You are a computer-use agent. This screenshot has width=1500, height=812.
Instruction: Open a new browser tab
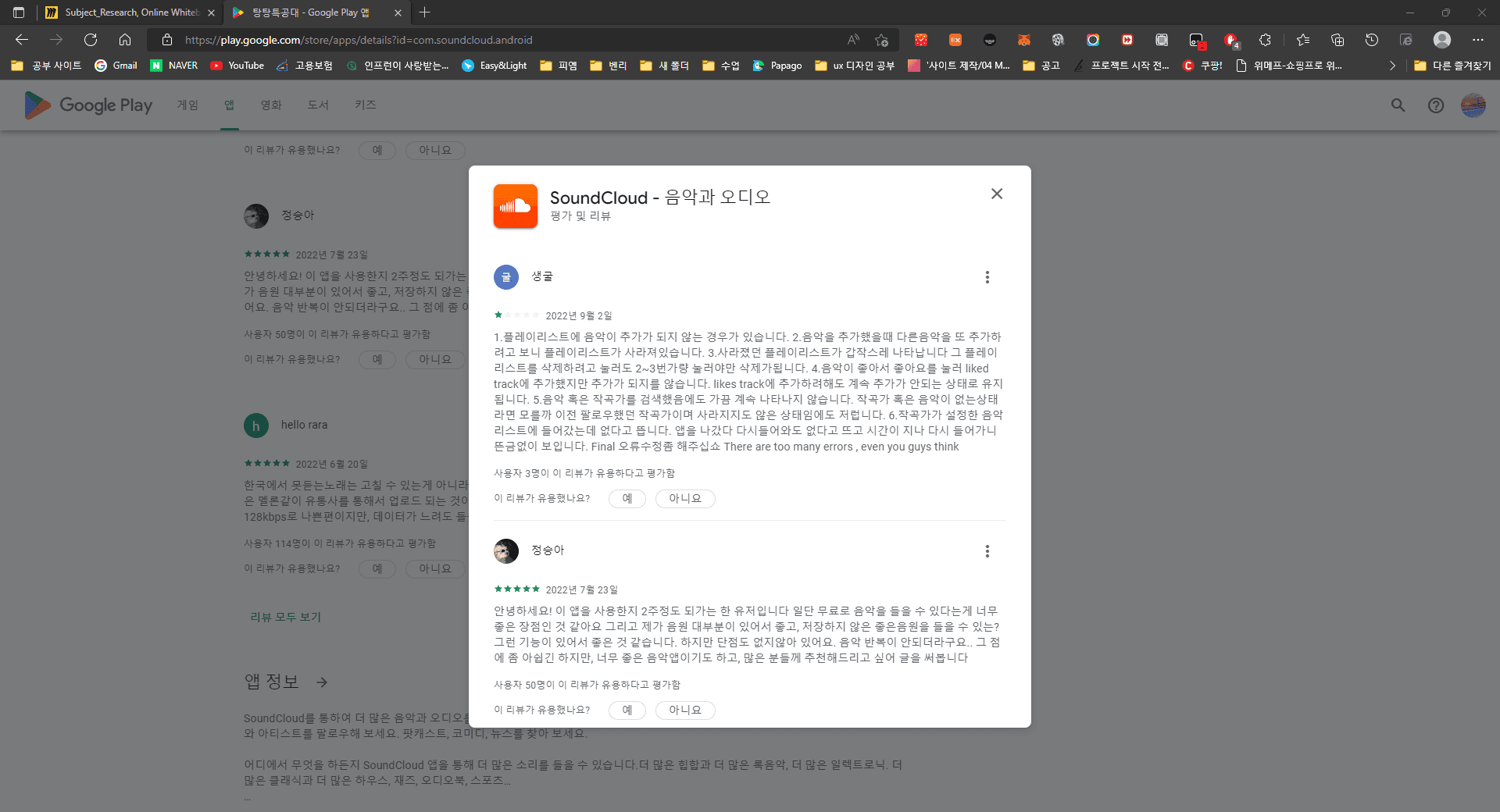[425, 12]
